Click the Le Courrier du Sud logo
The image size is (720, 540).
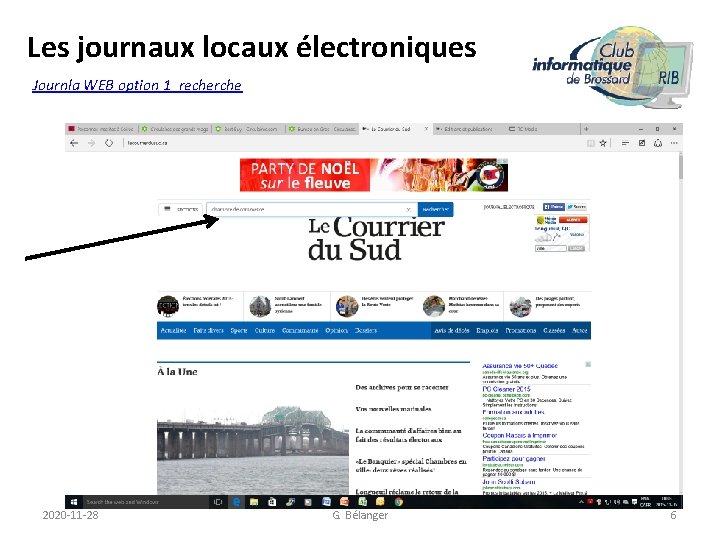tap(376, 239)
